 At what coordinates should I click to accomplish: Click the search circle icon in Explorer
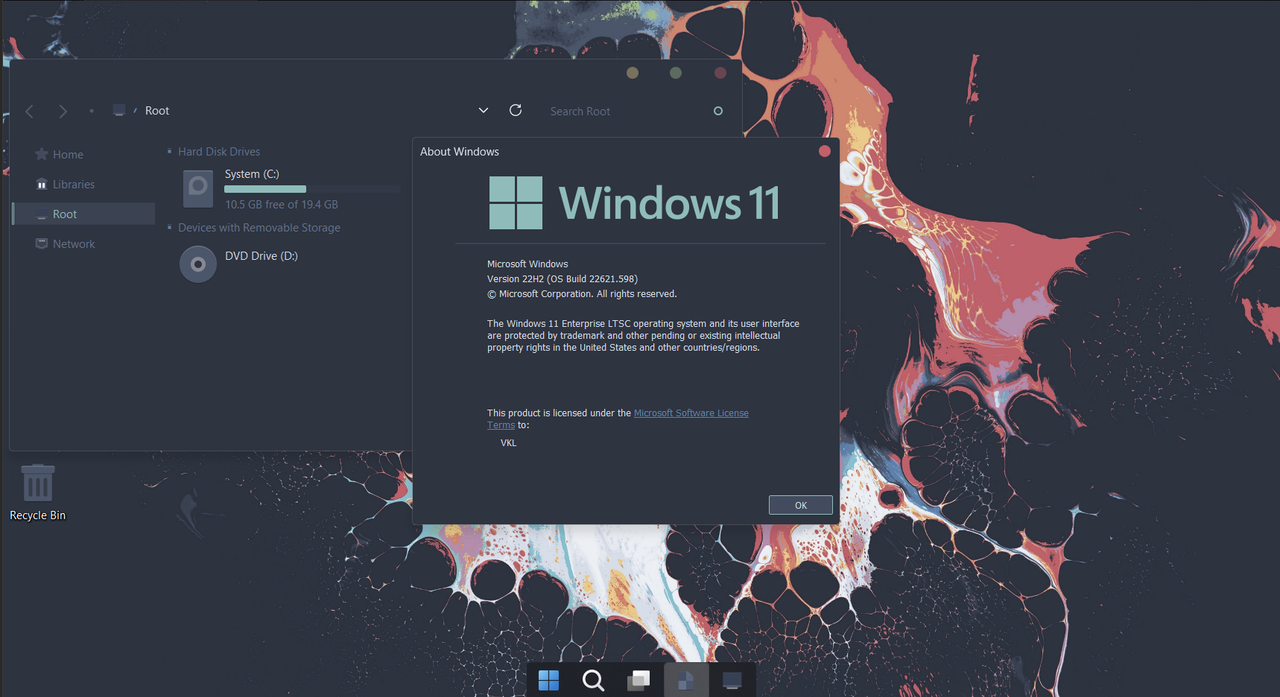pos(718,111)
